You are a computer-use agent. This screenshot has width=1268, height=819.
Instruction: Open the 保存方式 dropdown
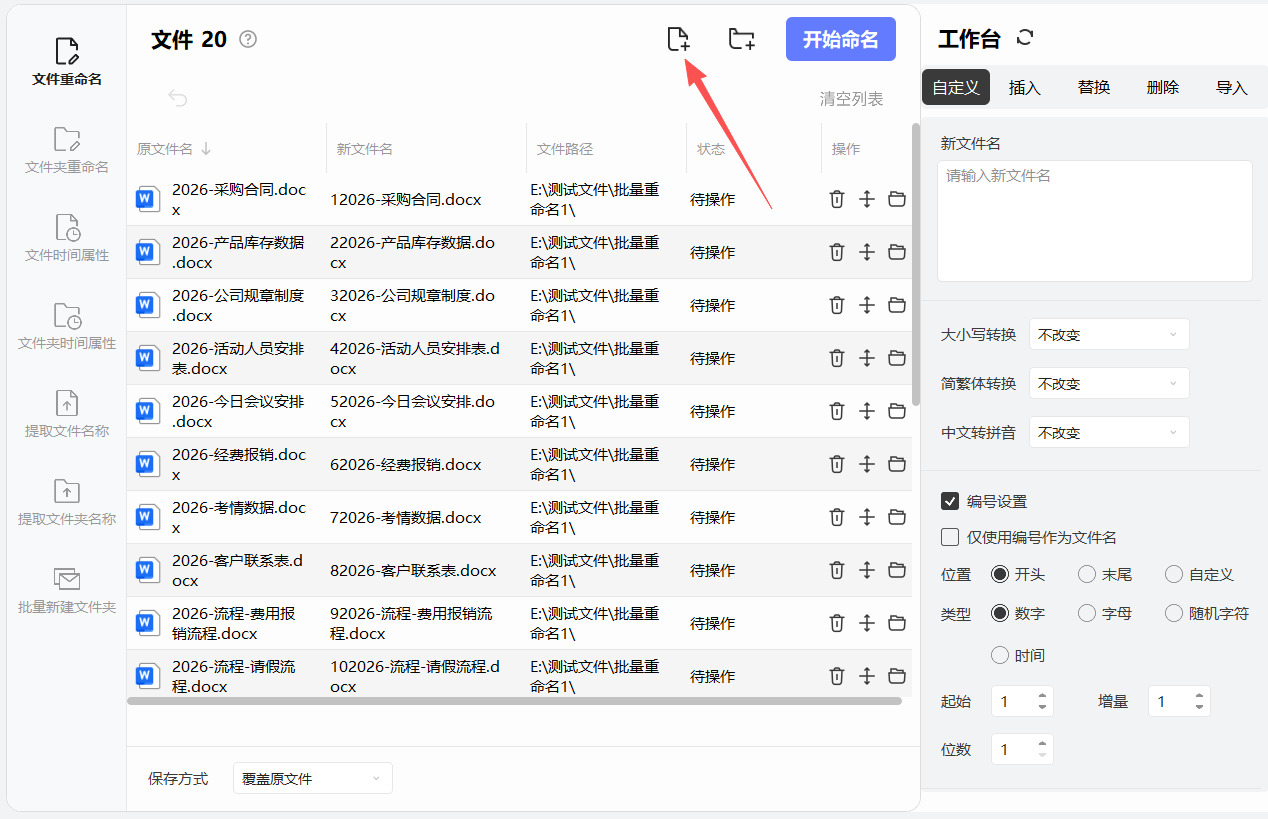(x=312, y=778)
